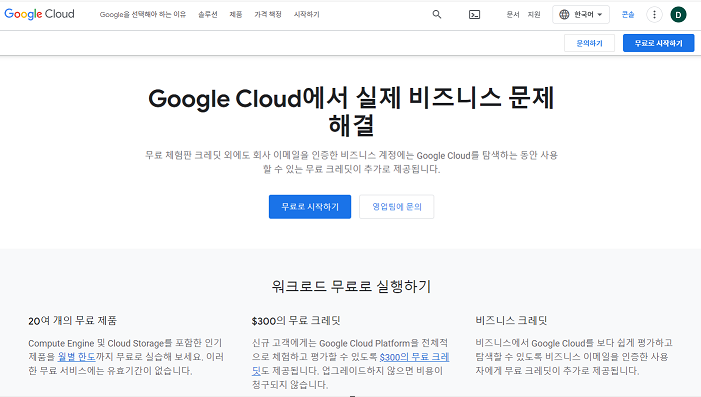Go to the 문서 link
This screenshot has width=701, height=397.
[513, 14]
